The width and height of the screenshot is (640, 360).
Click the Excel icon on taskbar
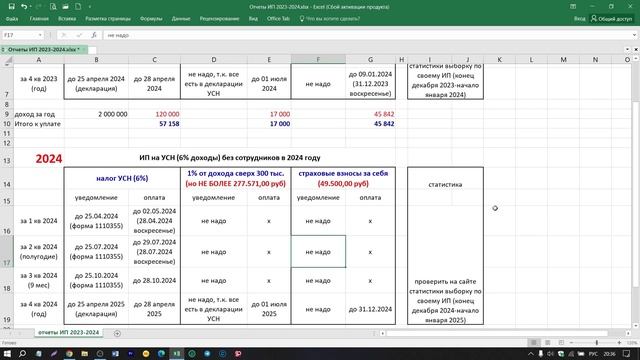(x=177, y=353)
